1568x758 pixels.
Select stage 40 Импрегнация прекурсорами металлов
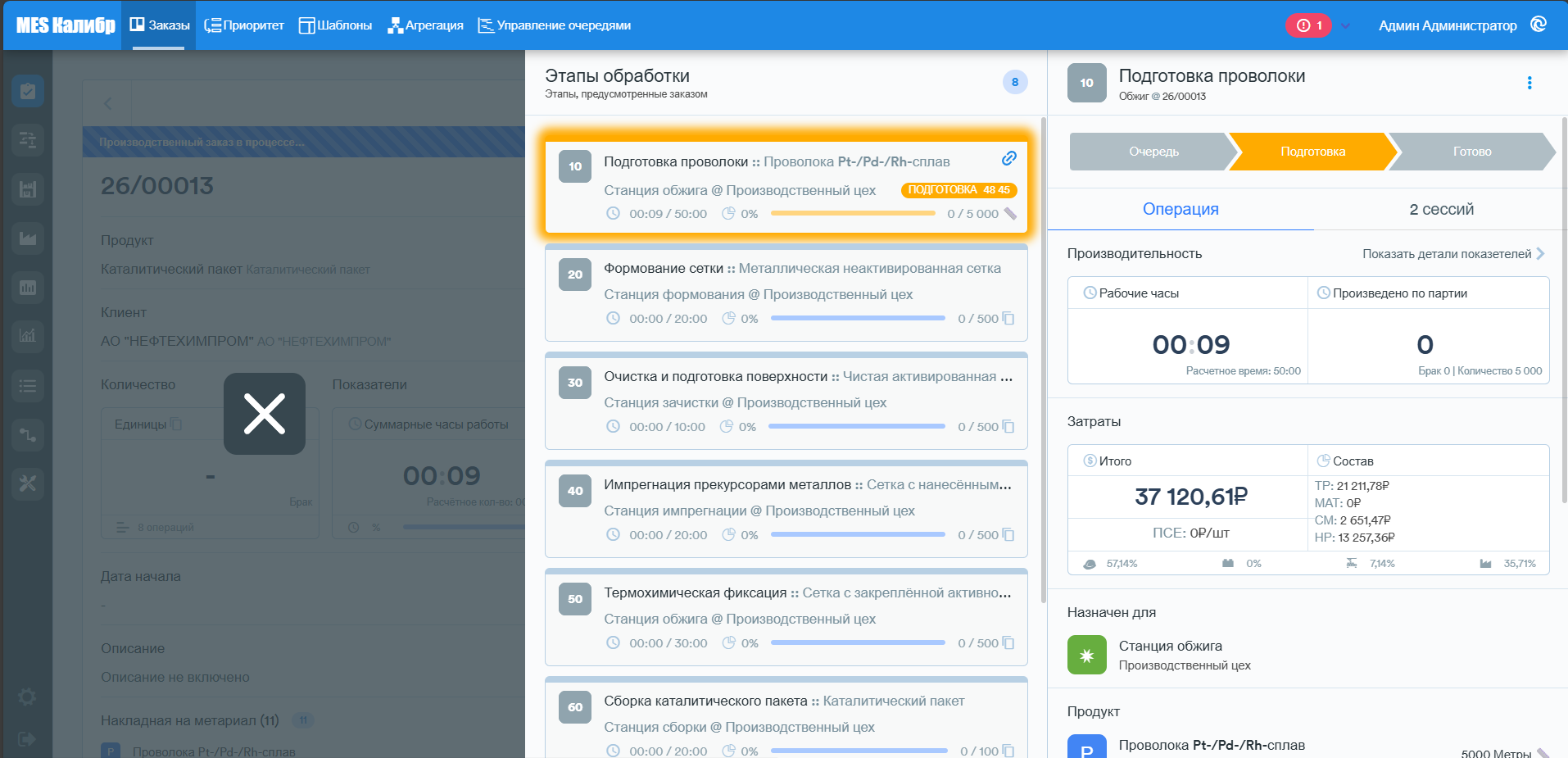coord(786,509)
